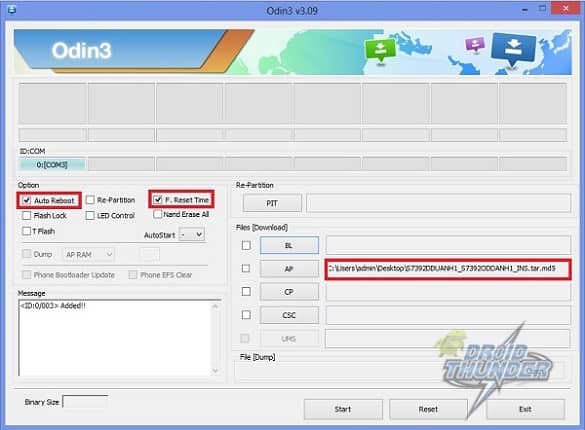Click the Message box scroll up arrow

pyautogui.click(x=215, y=306)
